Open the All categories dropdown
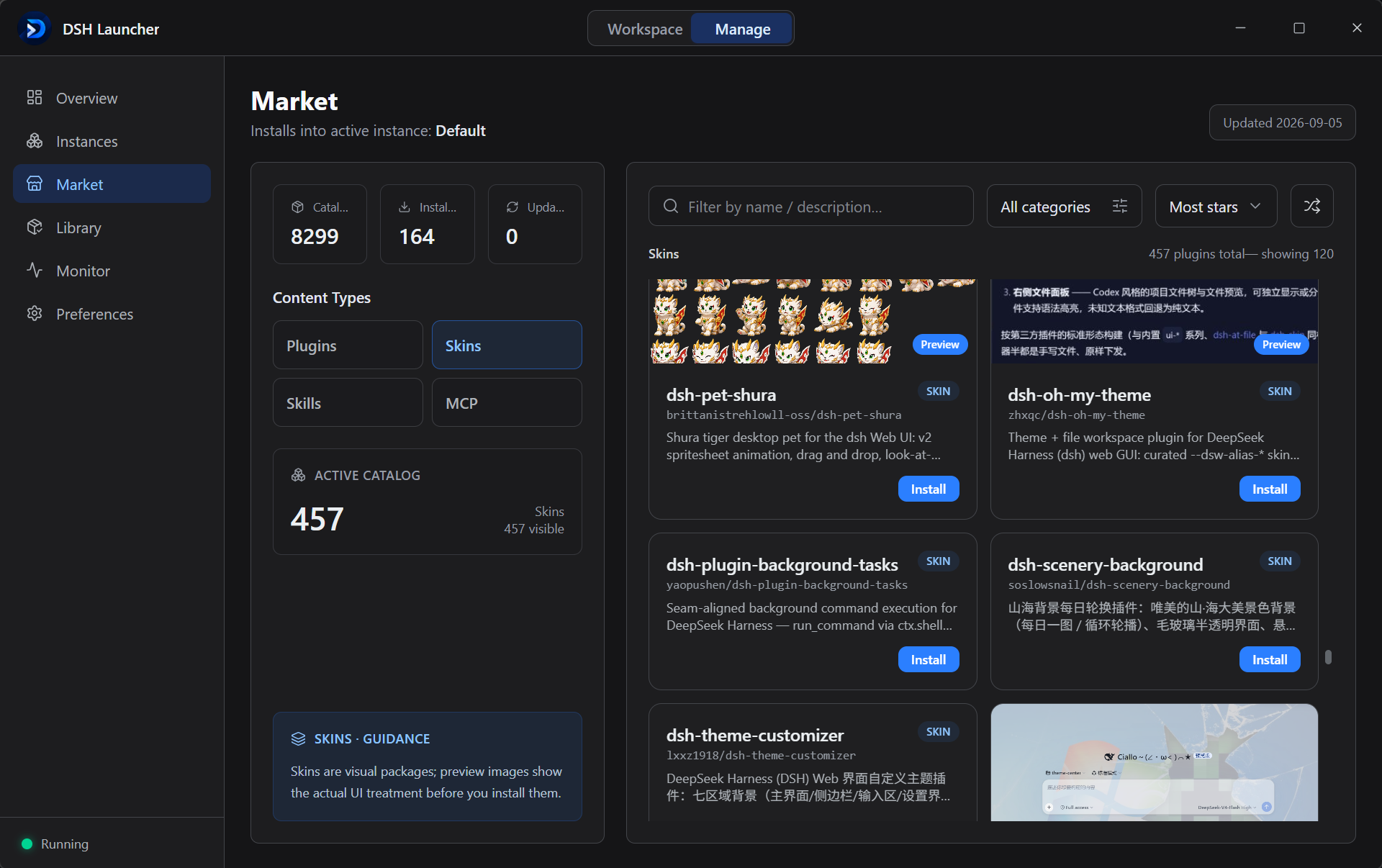 click(x=1064, y=206)
